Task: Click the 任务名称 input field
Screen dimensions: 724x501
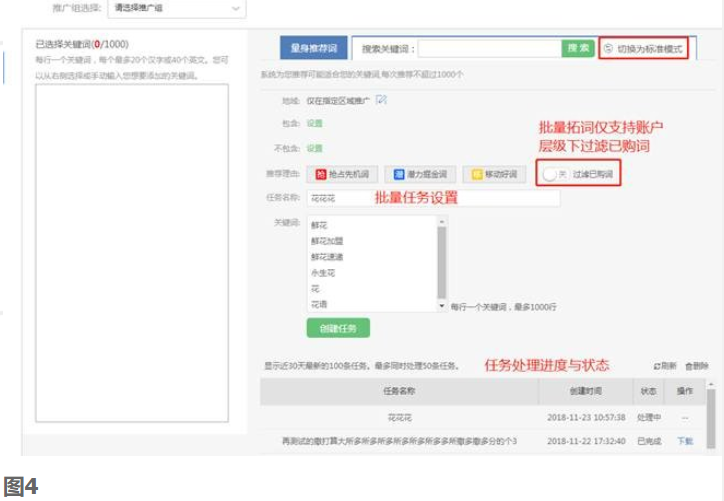Action: (x=434, y=198)
